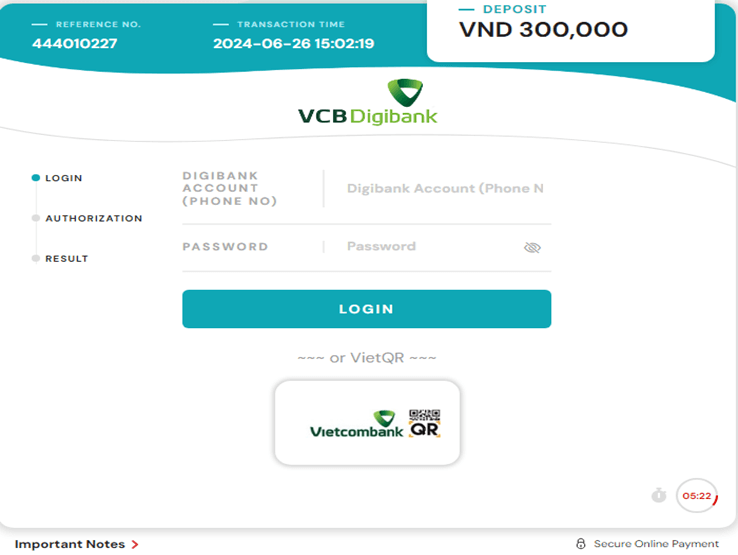Click the stopwatch icon near the timer
738x555 pixels.
click(x=659, y=495)
